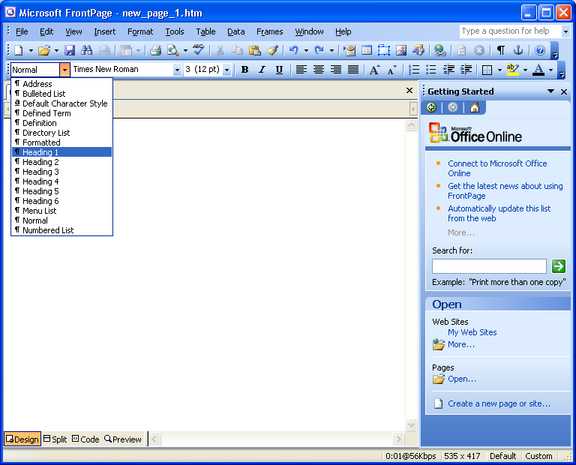576x465 pixels.
Task: Open the New page dropdown arrow
Action: (x=31, y=50)
